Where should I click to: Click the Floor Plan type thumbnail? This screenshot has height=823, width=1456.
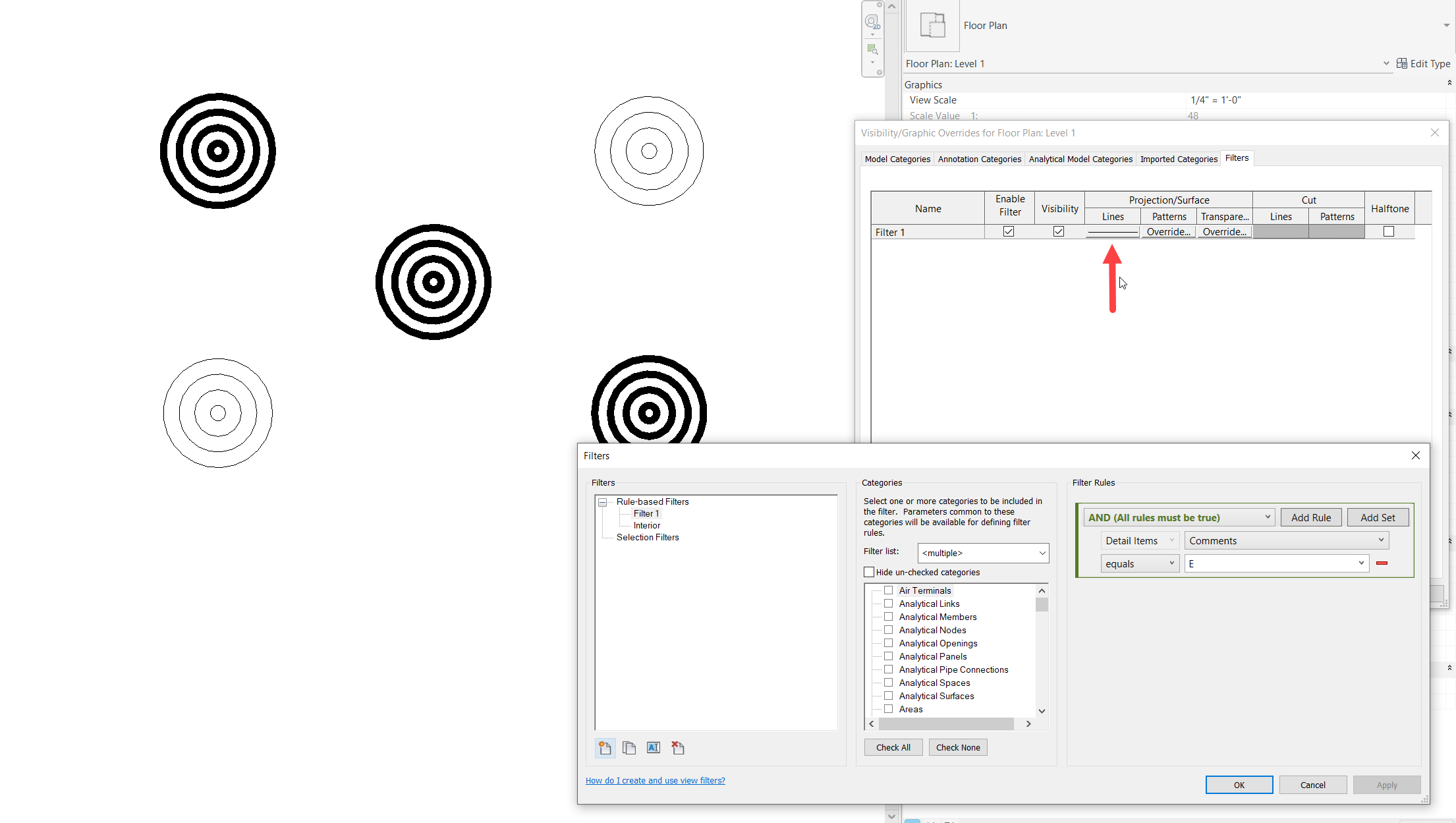(932, 26)
